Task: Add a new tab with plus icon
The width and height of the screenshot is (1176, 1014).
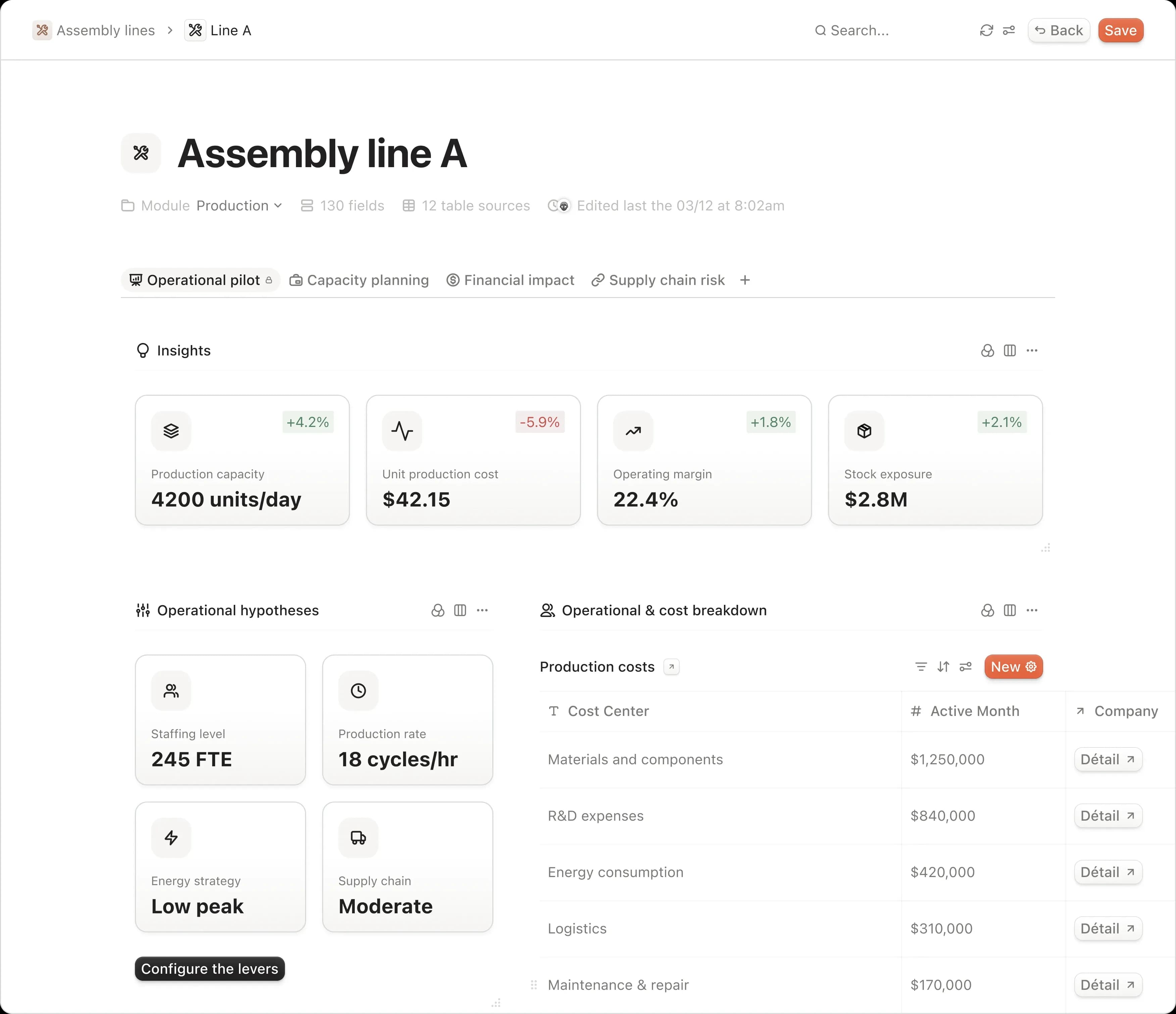Action: tap(745, 280)
